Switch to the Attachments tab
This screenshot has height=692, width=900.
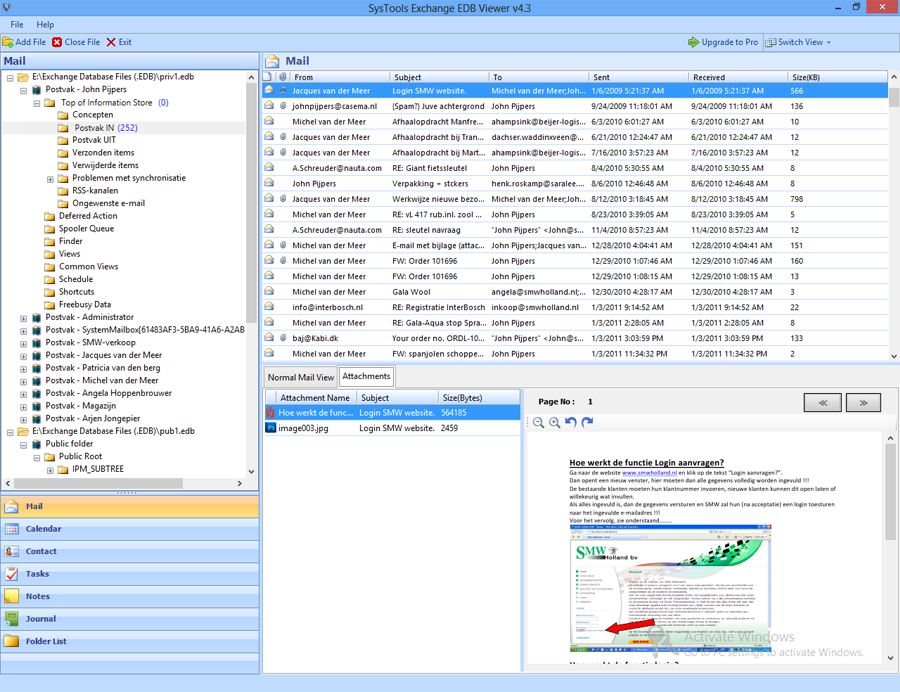pyautogui.click(x=366, y=376)
